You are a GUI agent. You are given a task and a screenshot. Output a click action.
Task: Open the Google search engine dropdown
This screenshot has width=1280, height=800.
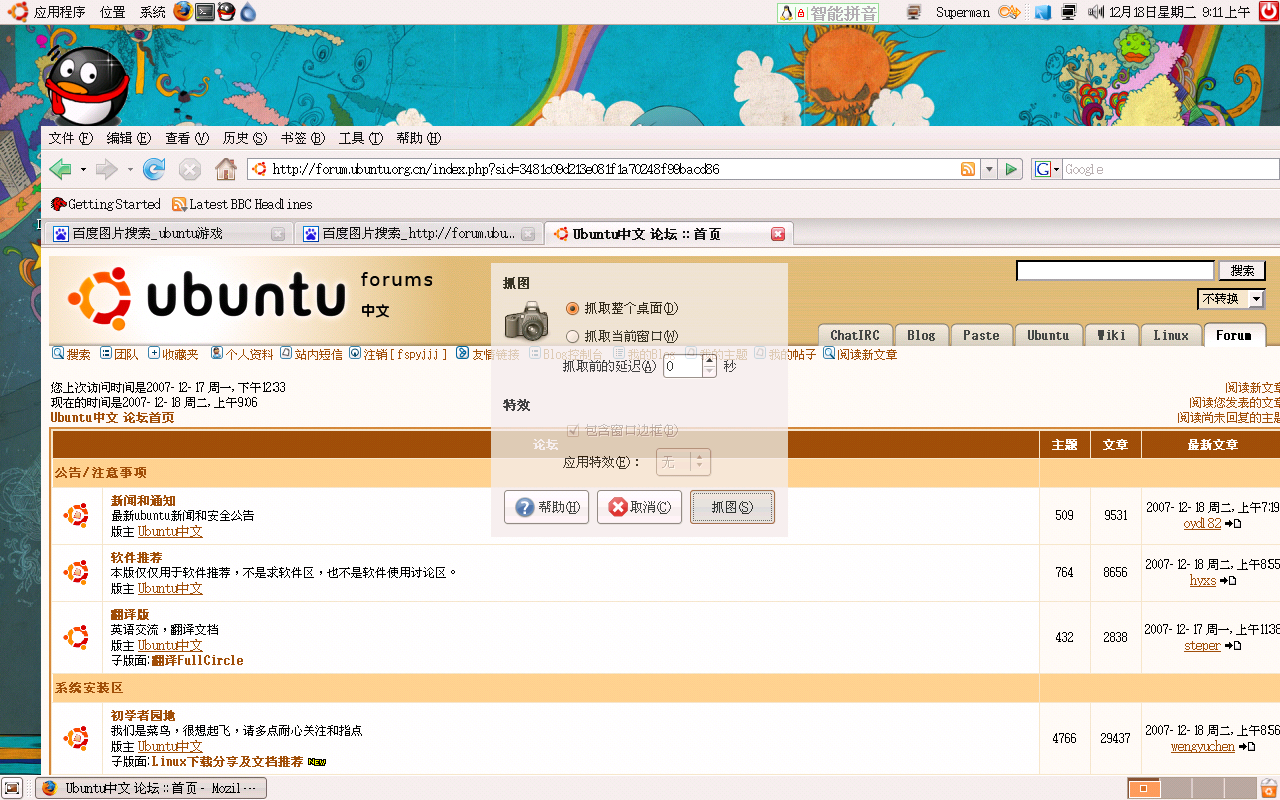(x=1046, y=169)
